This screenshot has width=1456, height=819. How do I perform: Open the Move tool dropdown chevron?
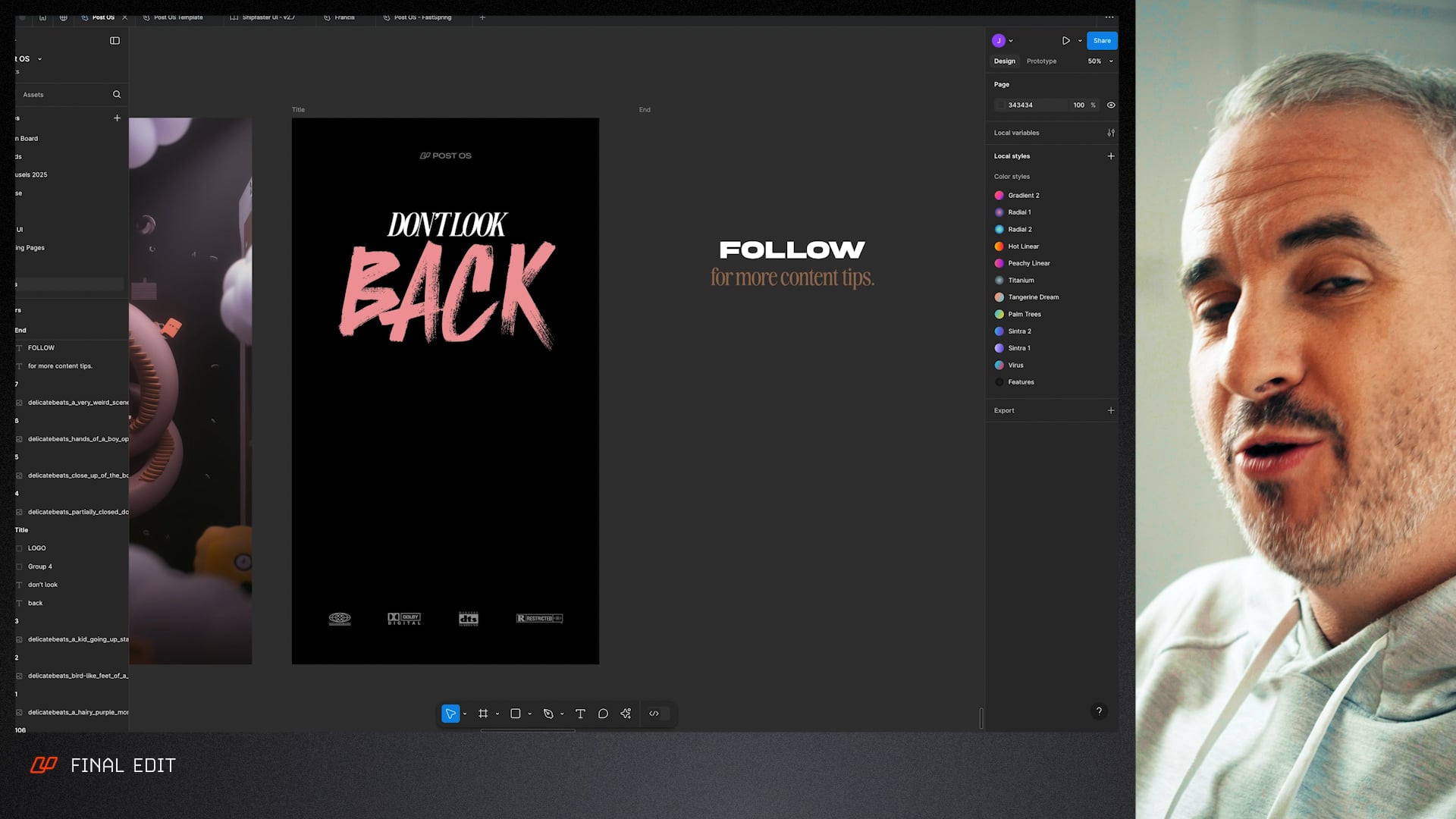(x=466, y=714)
